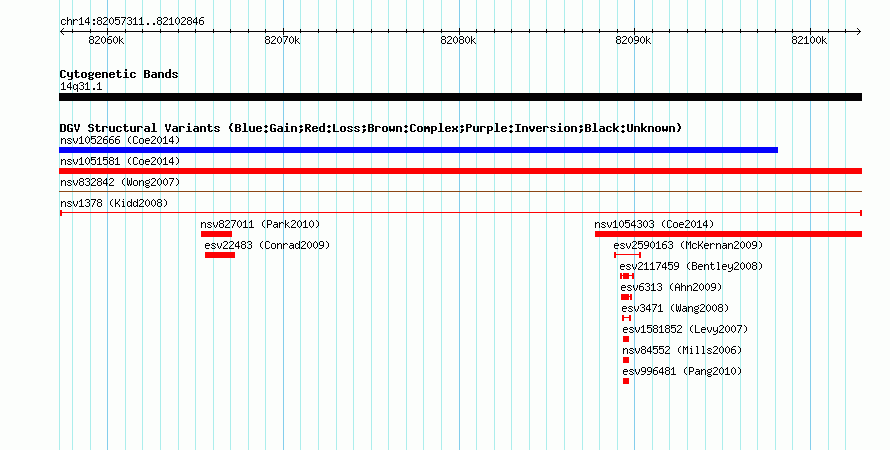The image size is (890, 450).
Task: Click the red nsv1051581 loss variant bar
Action: [460, 171]
